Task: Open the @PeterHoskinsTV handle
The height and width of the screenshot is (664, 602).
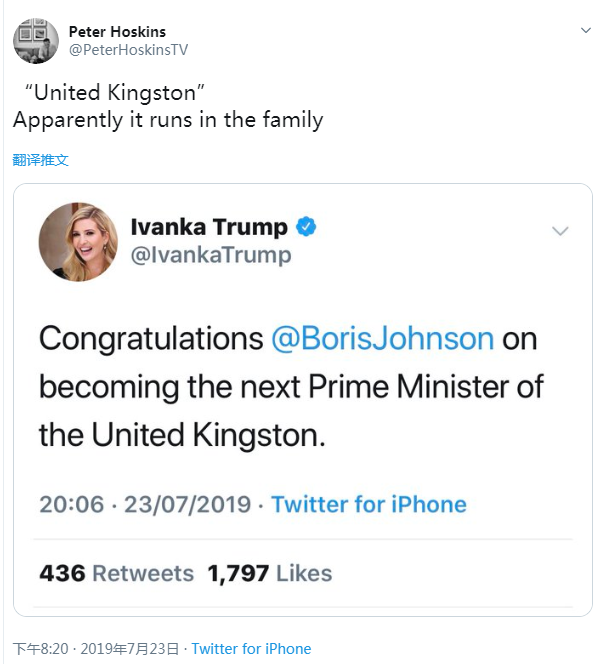Action: coord(128,50)
